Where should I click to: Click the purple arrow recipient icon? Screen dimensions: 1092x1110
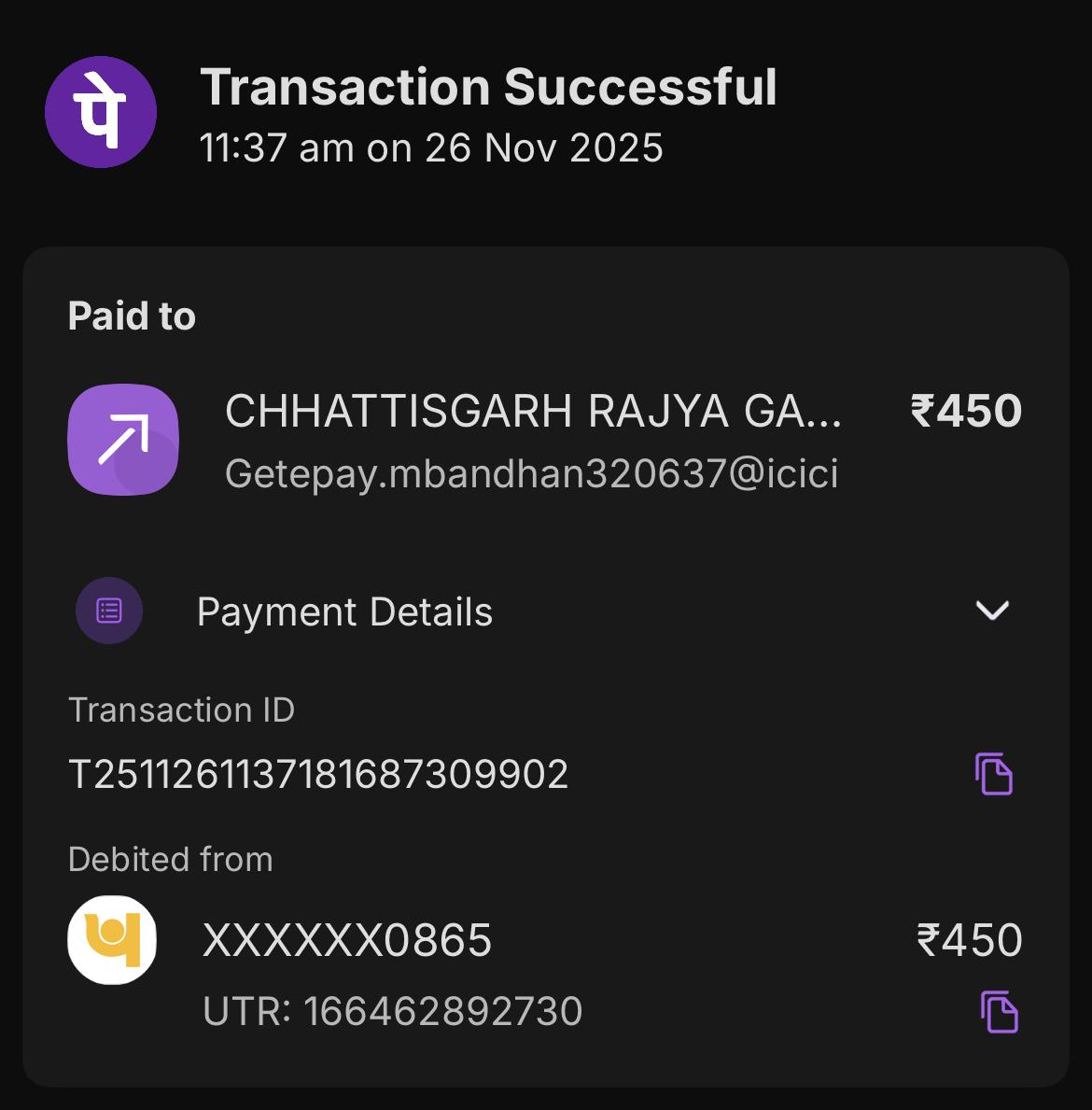(x=123, y=440)
